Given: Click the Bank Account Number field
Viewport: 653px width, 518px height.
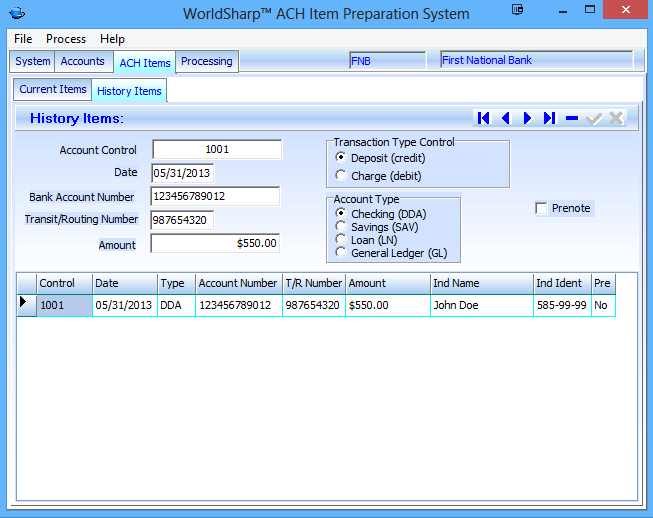Looking at the screenshot, I should point(215,196).
